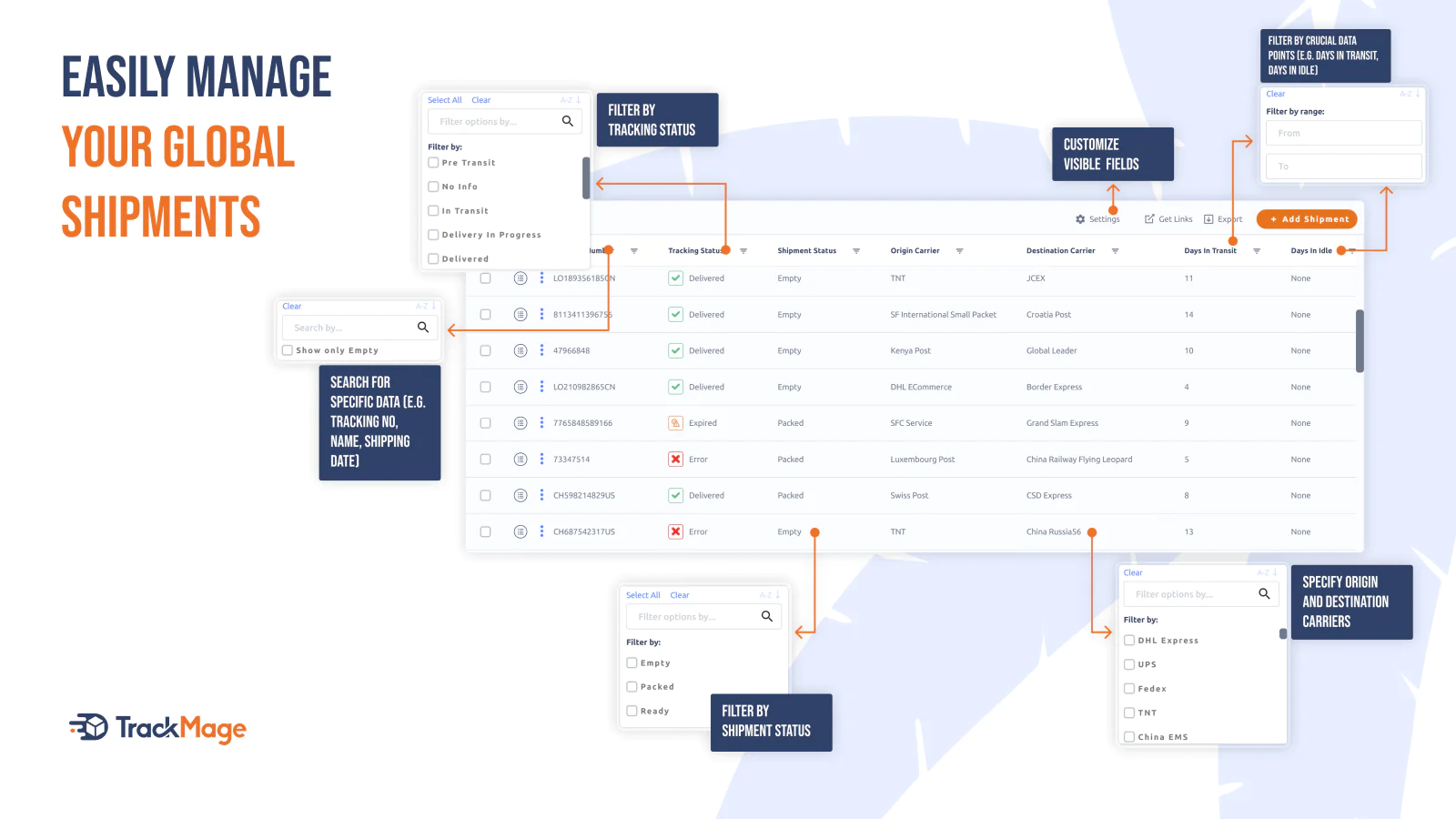Open three-dot menu for row CH687542317US
The image size is (1456, 819).
pyautogui.click(x=541, y=531)
